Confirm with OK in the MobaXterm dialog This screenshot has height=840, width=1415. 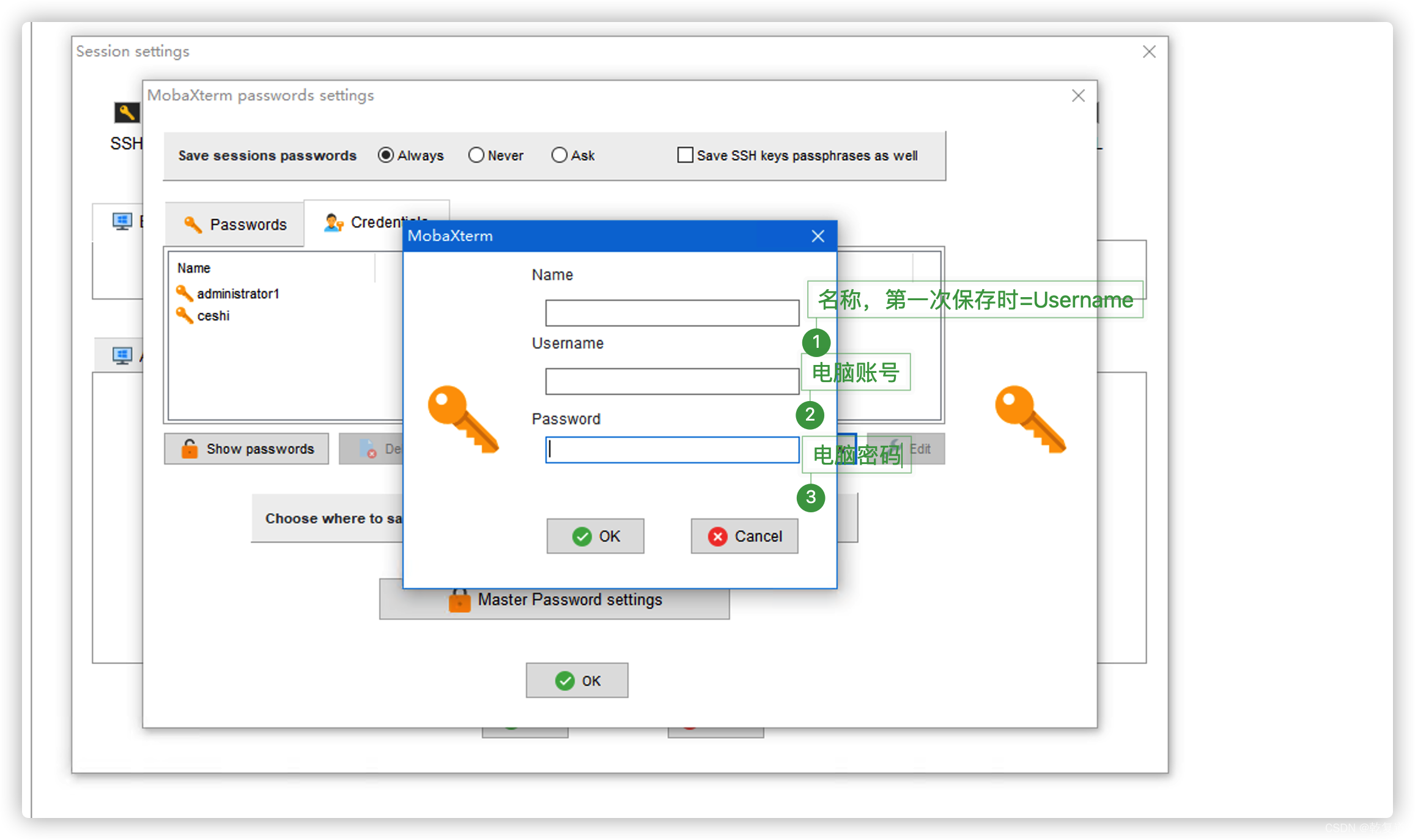595,536
